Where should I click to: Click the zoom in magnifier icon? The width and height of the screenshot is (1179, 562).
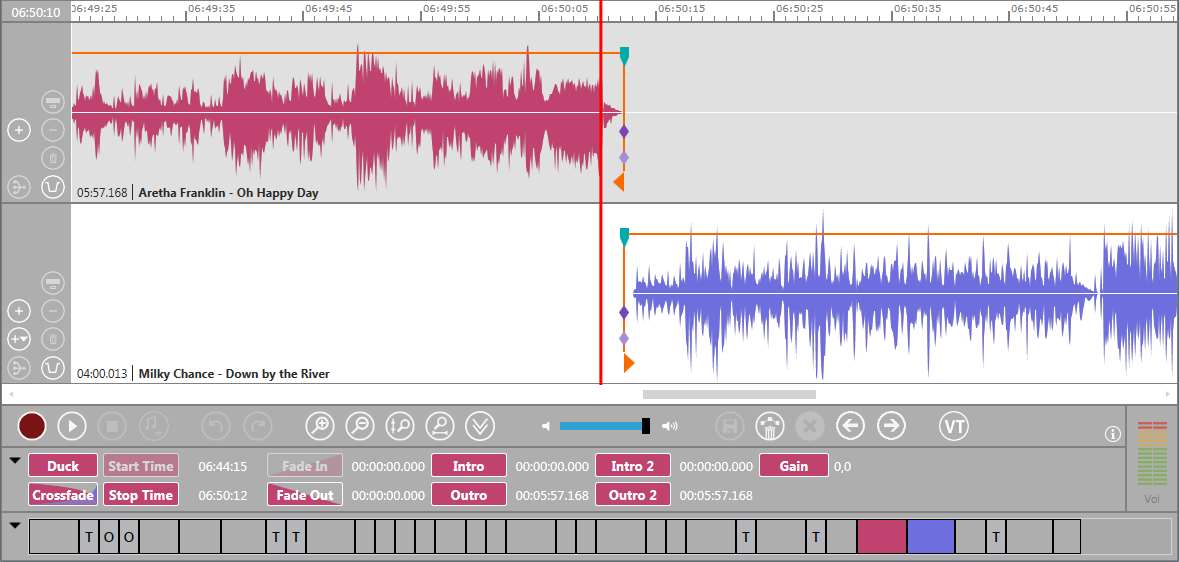319,426
